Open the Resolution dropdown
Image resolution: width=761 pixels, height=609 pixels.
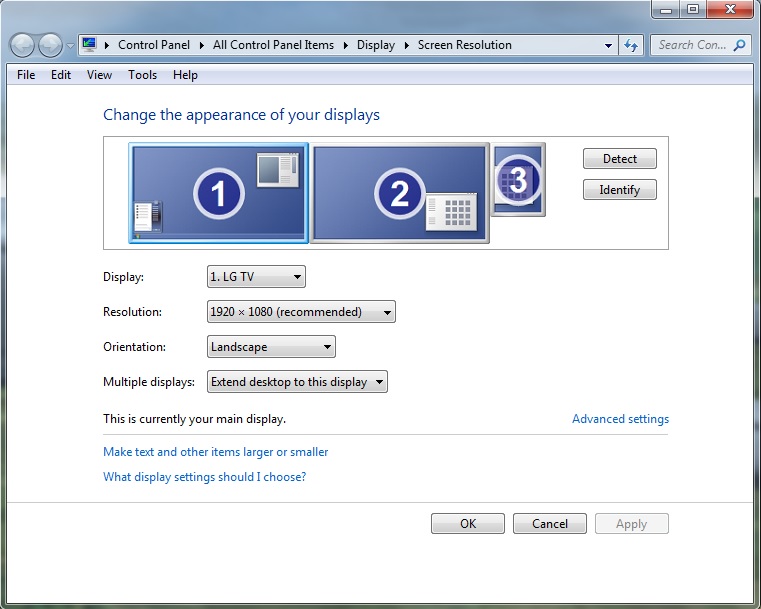click(x=301, y=312)
